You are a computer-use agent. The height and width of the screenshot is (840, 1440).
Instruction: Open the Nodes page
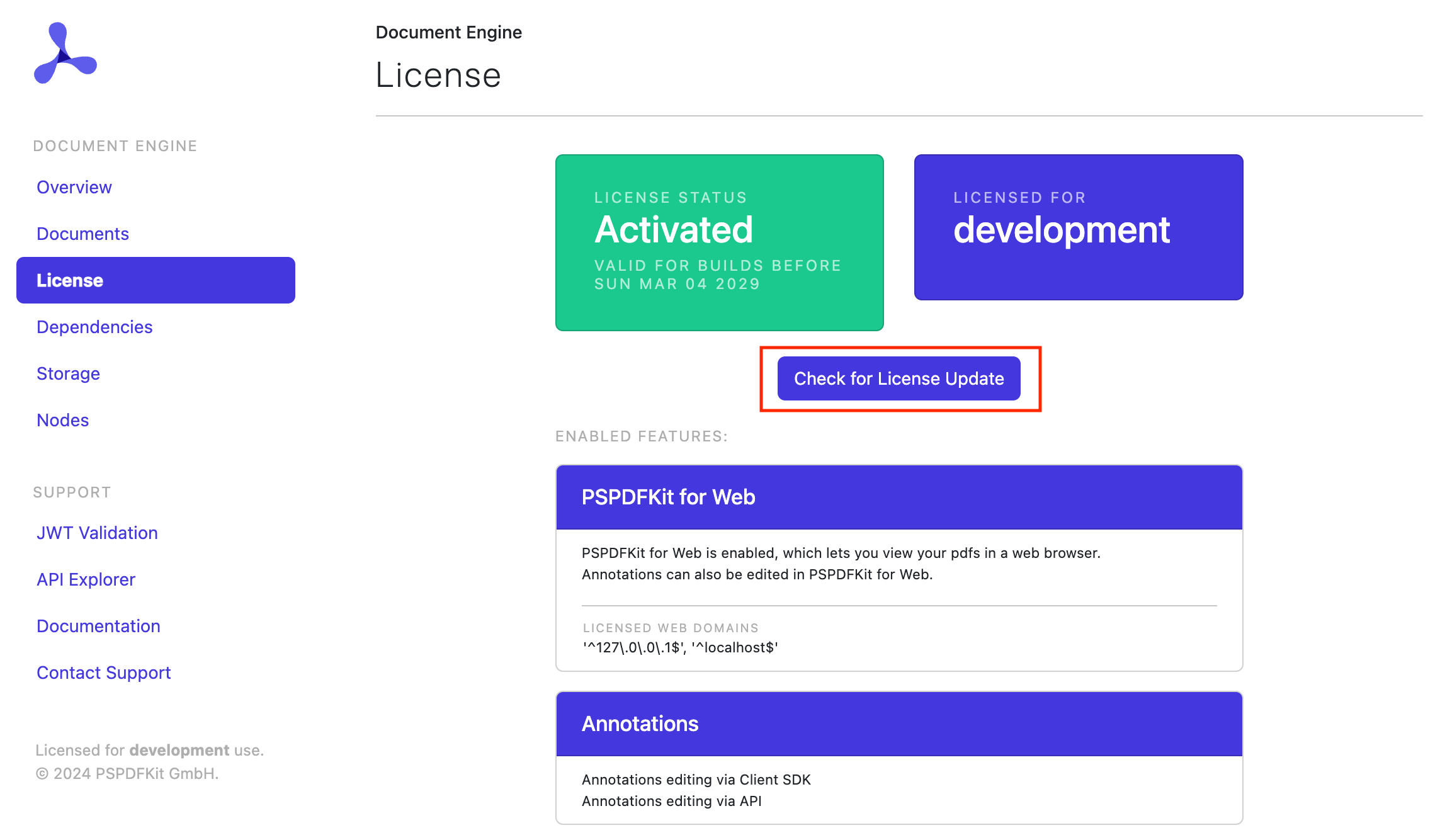pyautogui.click(x=62, y=419)
